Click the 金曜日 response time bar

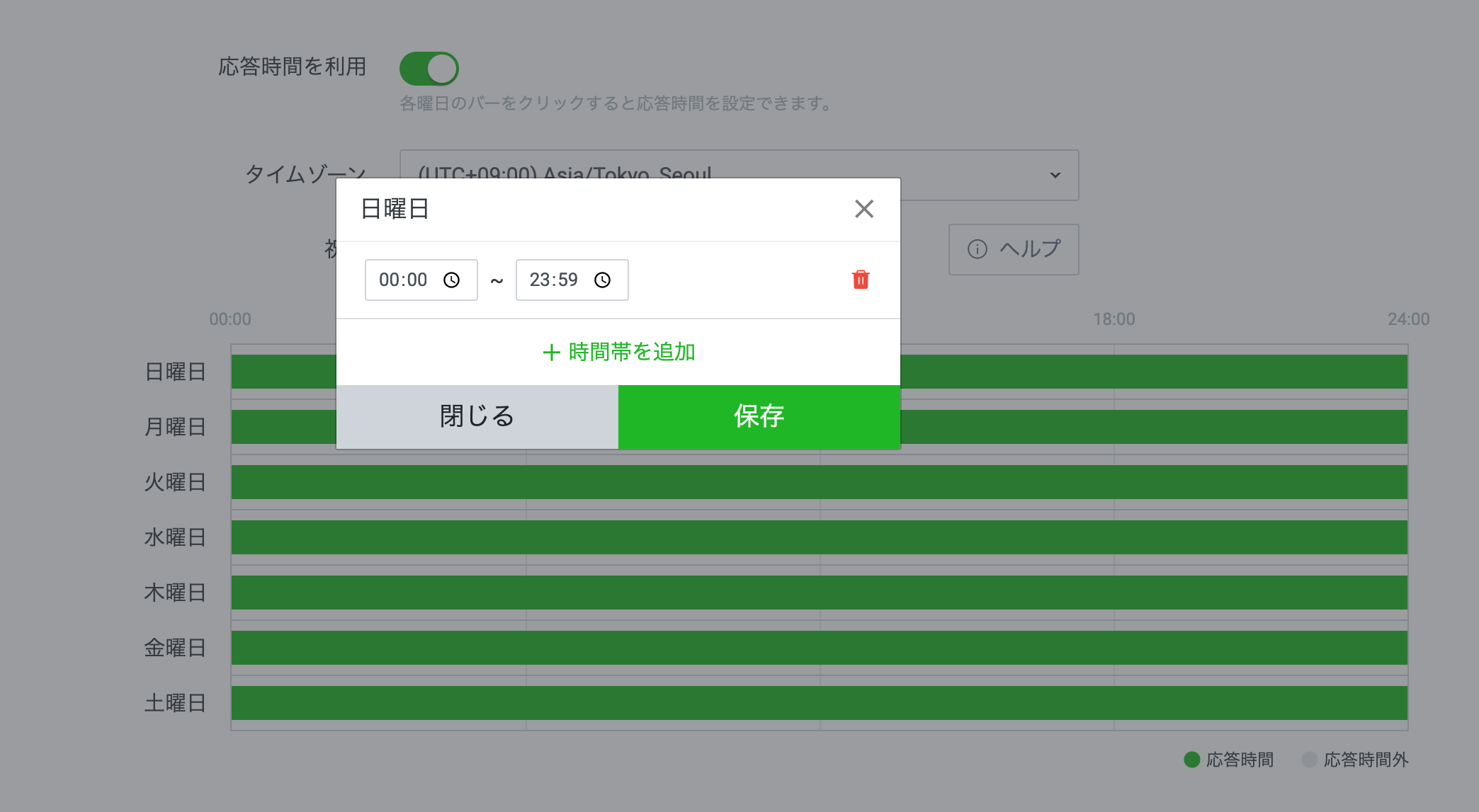(819, 648)
